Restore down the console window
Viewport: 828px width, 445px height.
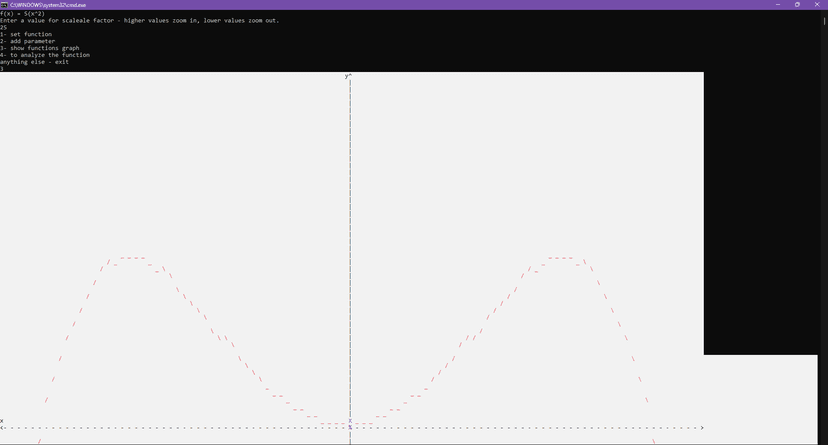797,4
